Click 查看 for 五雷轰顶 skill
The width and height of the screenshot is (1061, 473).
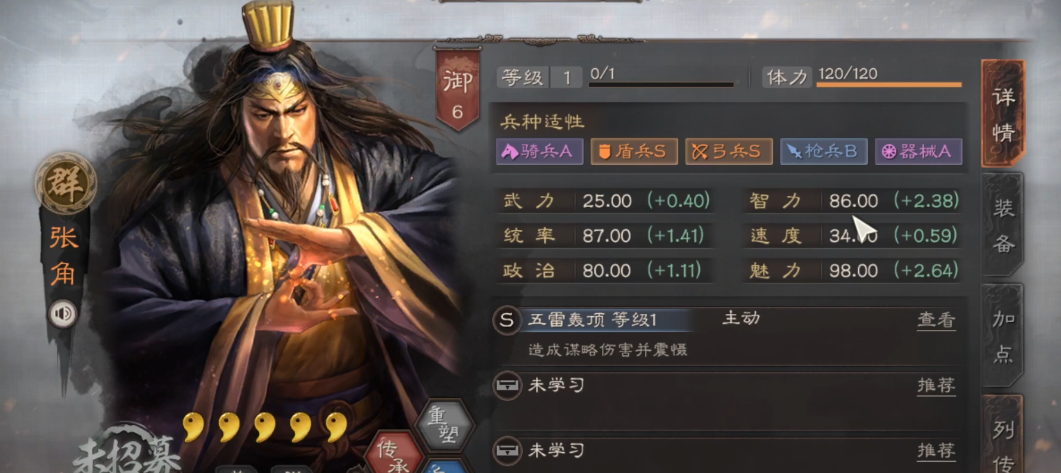[x=936, y=321]
